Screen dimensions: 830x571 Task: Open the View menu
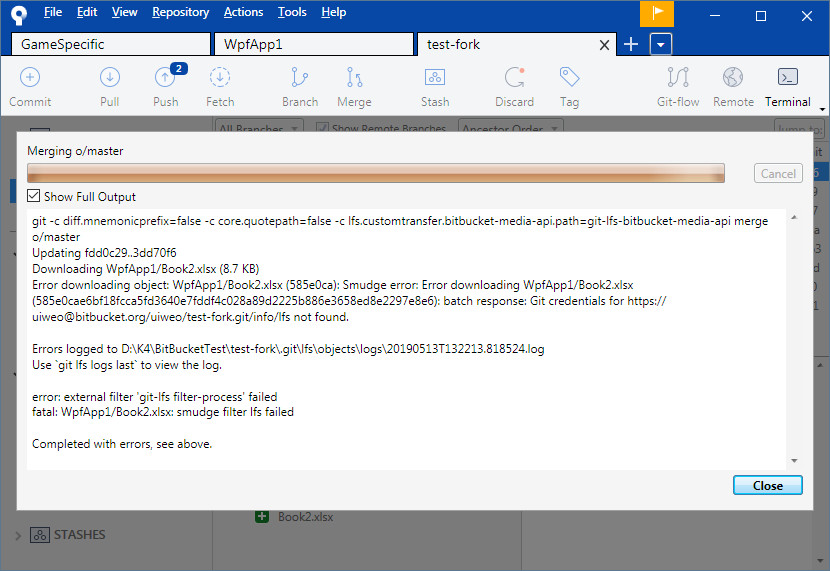click(x=124, y=12)
